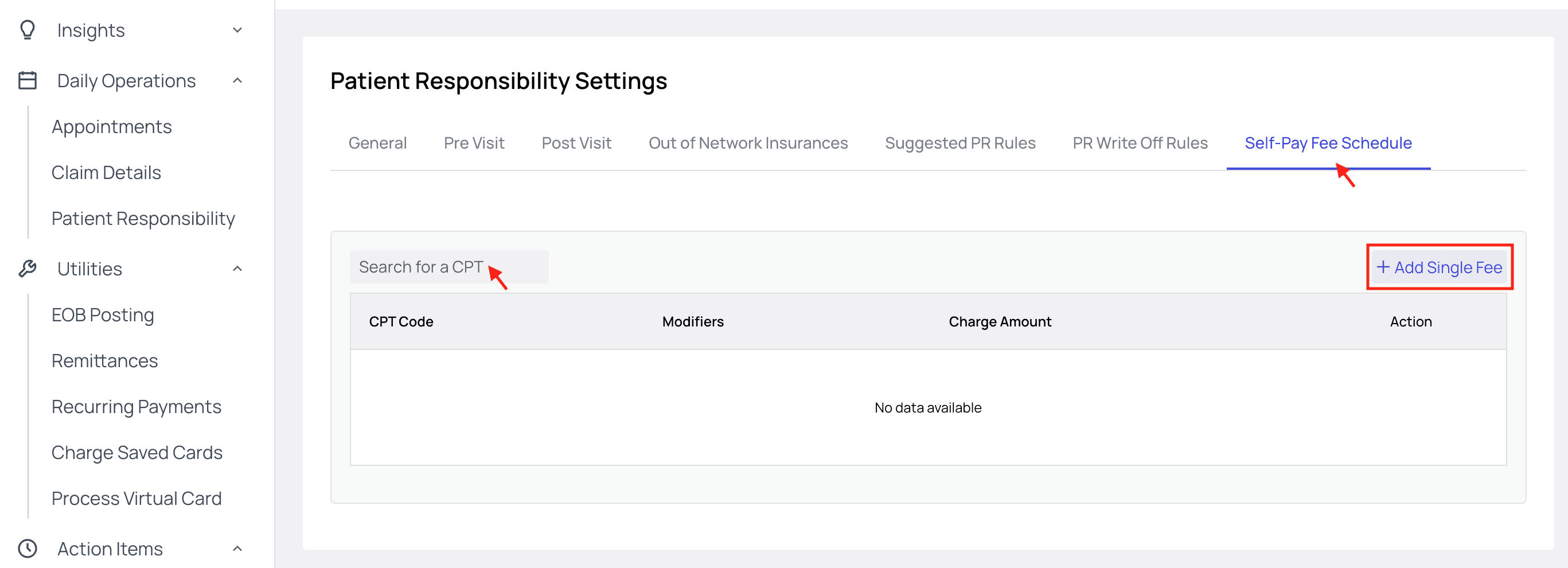Click the Daily Operations calendar icon

tap(28, 80)
